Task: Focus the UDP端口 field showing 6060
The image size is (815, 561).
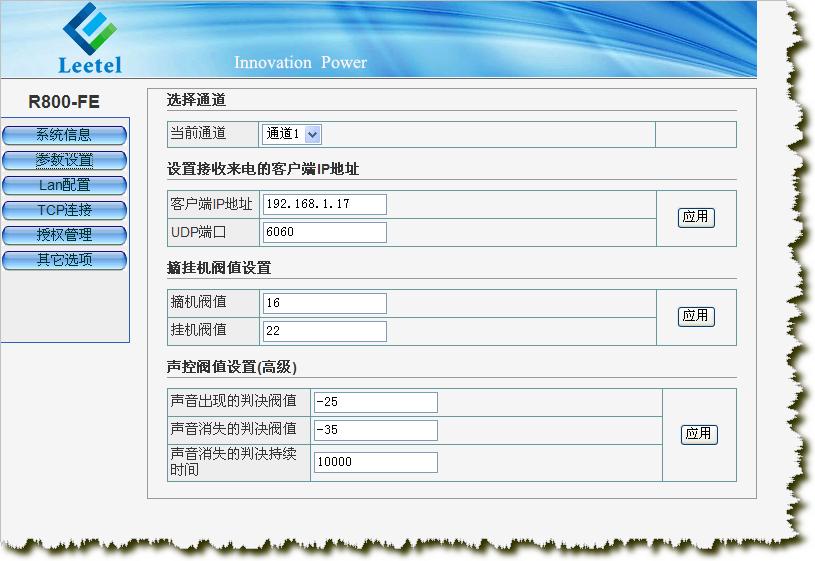Action: 324,232
